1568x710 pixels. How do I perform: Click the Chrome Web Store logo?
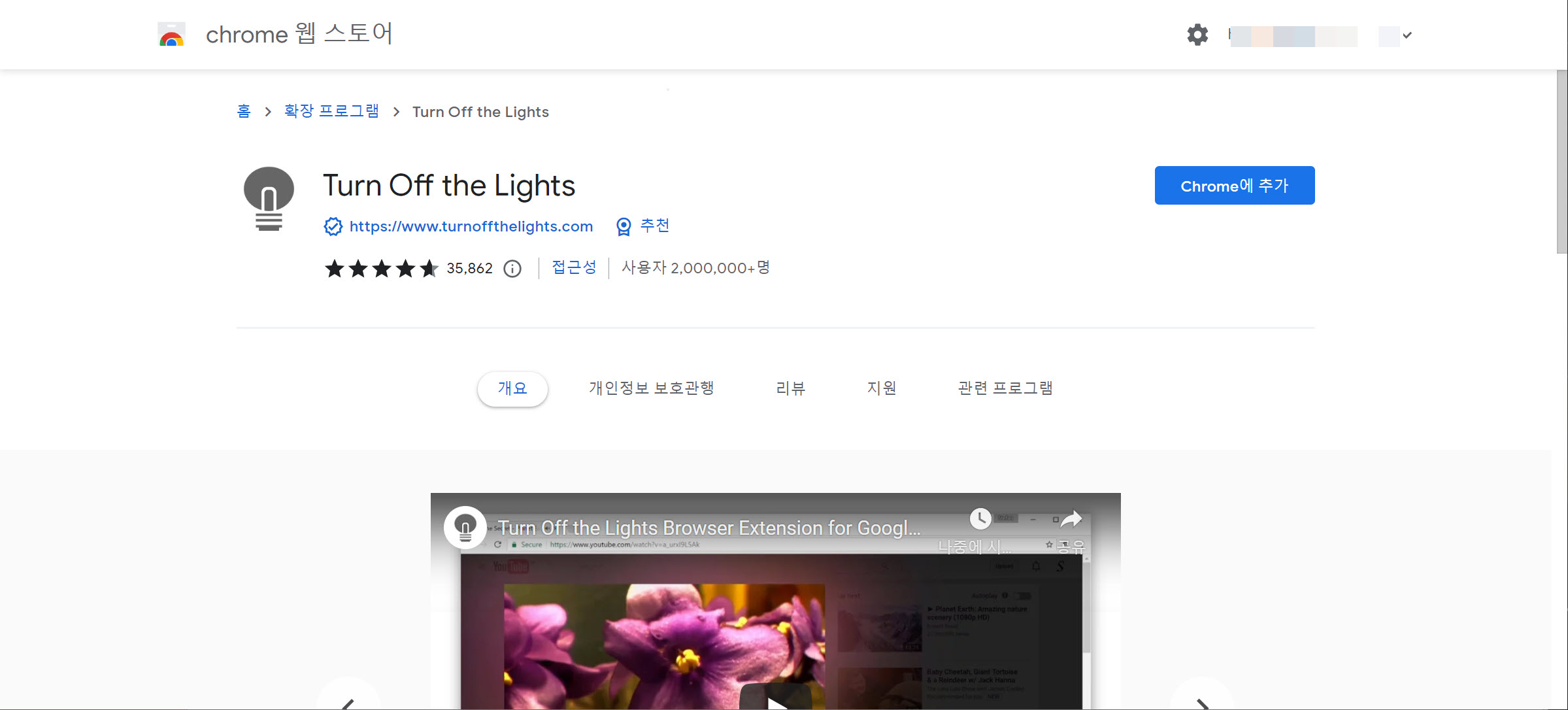[171, 35]
